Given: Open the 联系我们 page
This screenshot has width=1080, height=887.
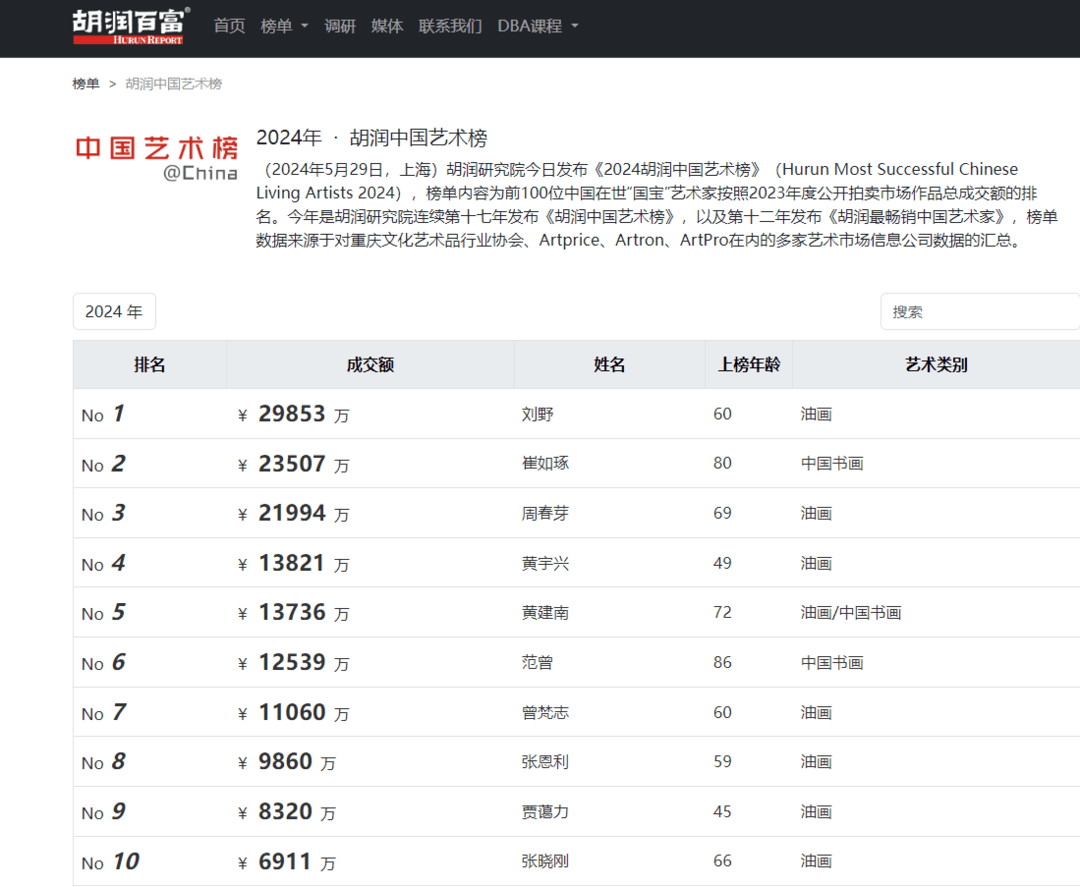Looking at the screenshot, I should [x=450, y=26].
